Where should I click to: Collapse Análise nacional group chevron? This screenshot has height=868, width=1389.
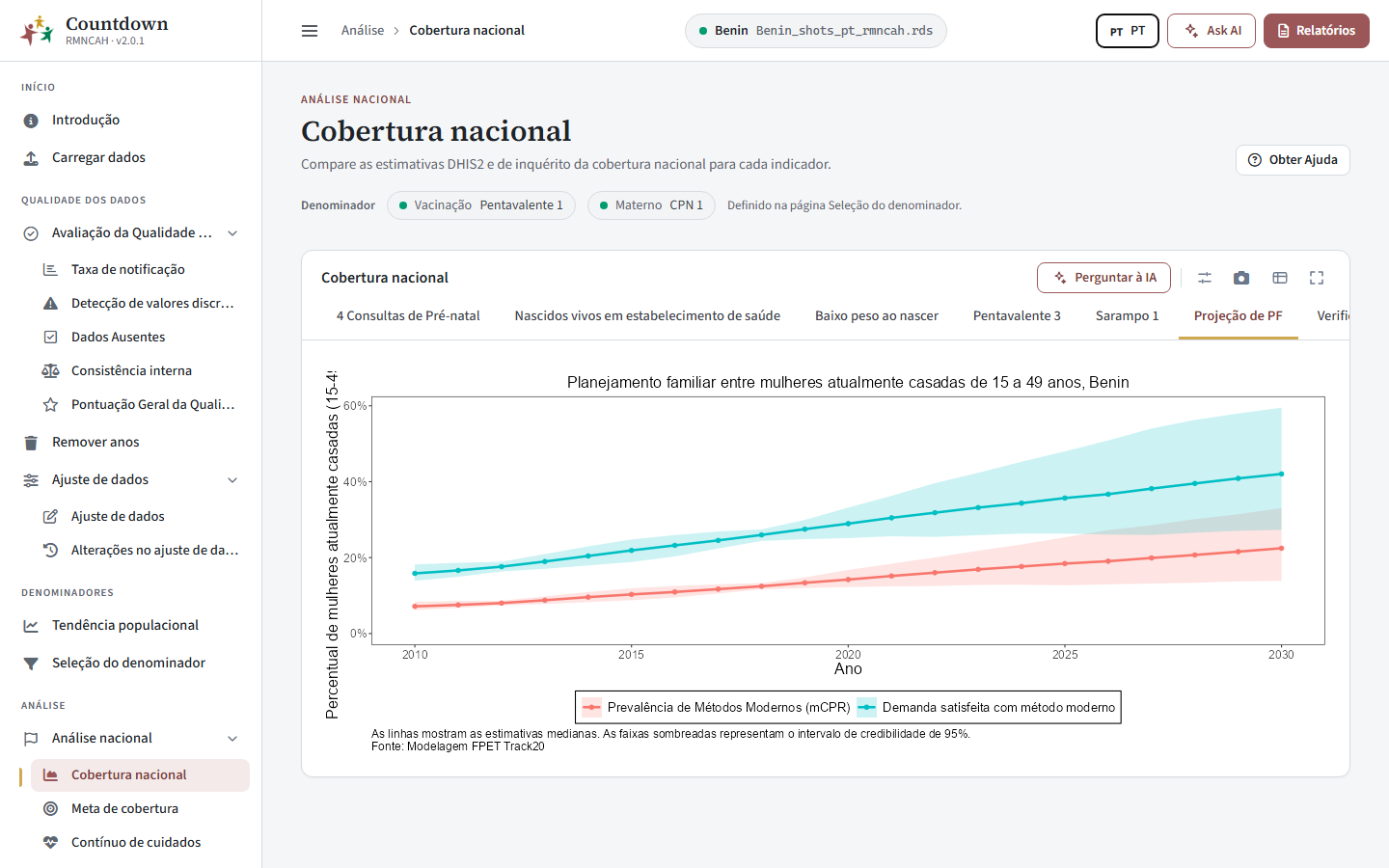[232, 739]
